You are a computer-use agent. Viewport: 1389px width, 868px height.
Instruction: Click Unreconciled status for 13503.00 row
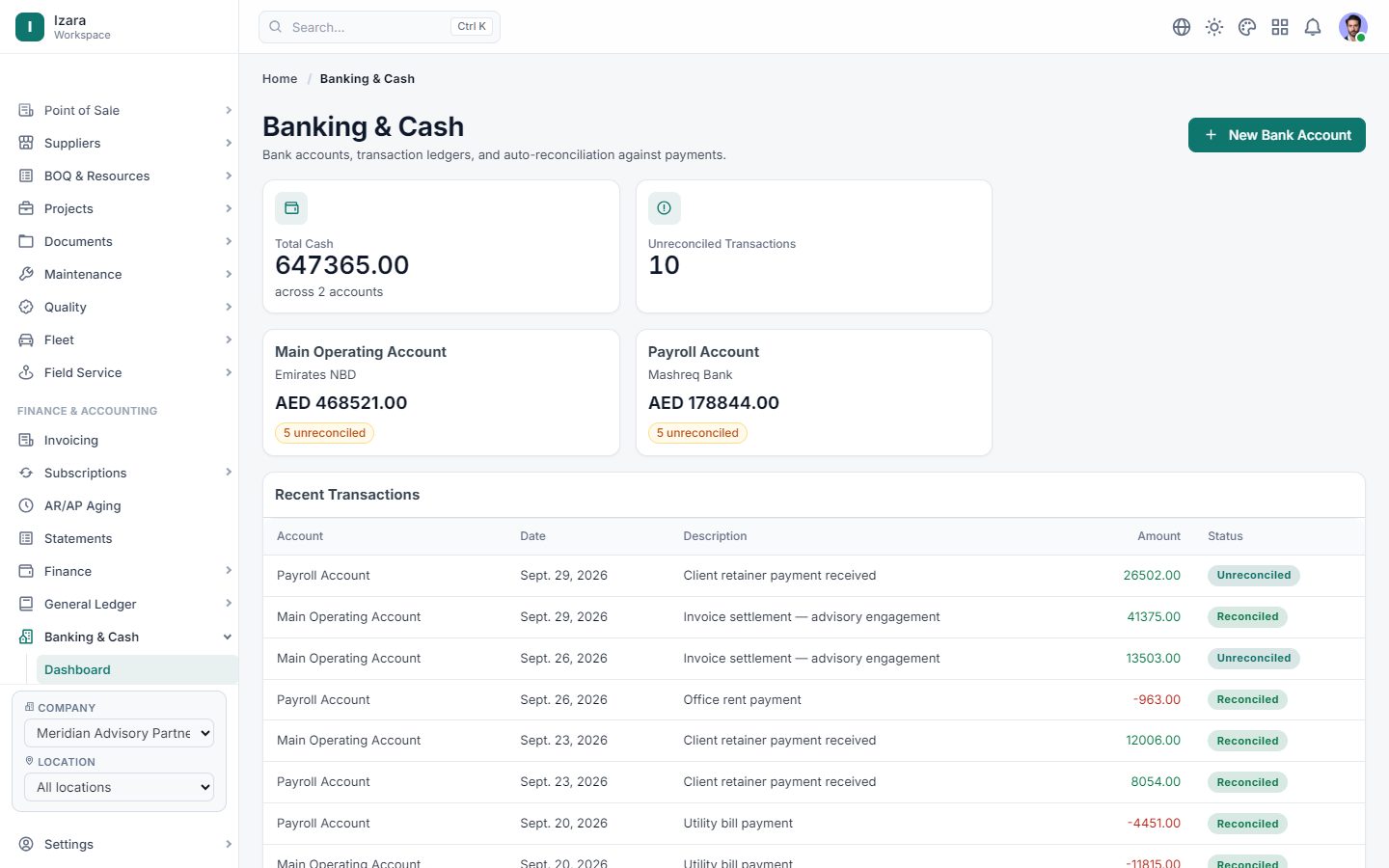[x=1254, y=659]
